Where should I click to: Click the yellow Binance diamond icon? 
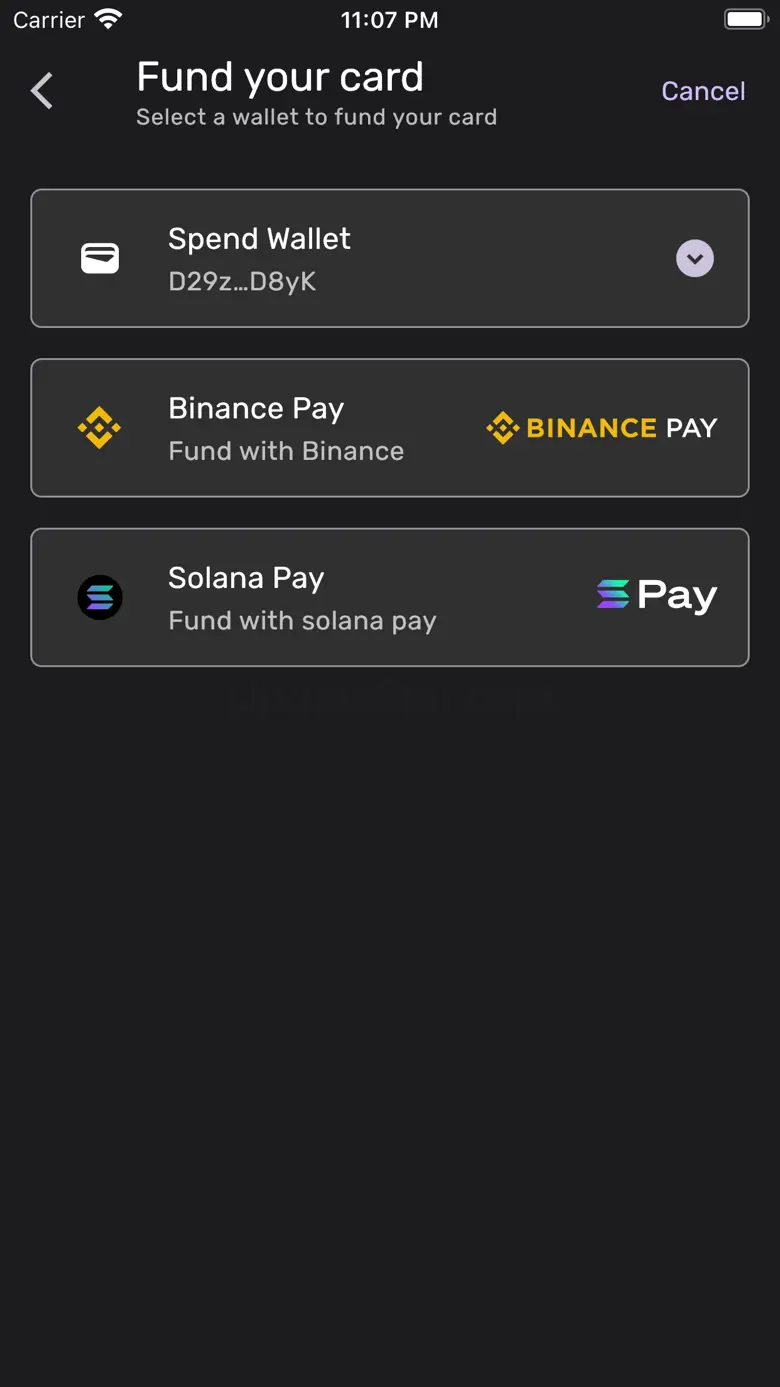point(100,428)
